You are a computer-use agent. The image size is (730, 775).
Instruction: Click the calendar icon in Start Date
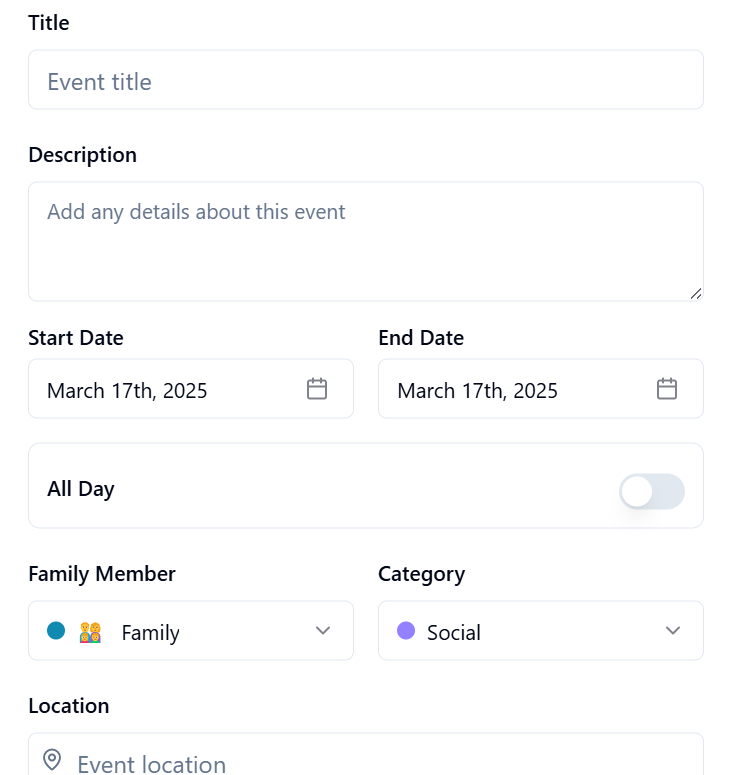pyautogui.click(x=317, y=389)
